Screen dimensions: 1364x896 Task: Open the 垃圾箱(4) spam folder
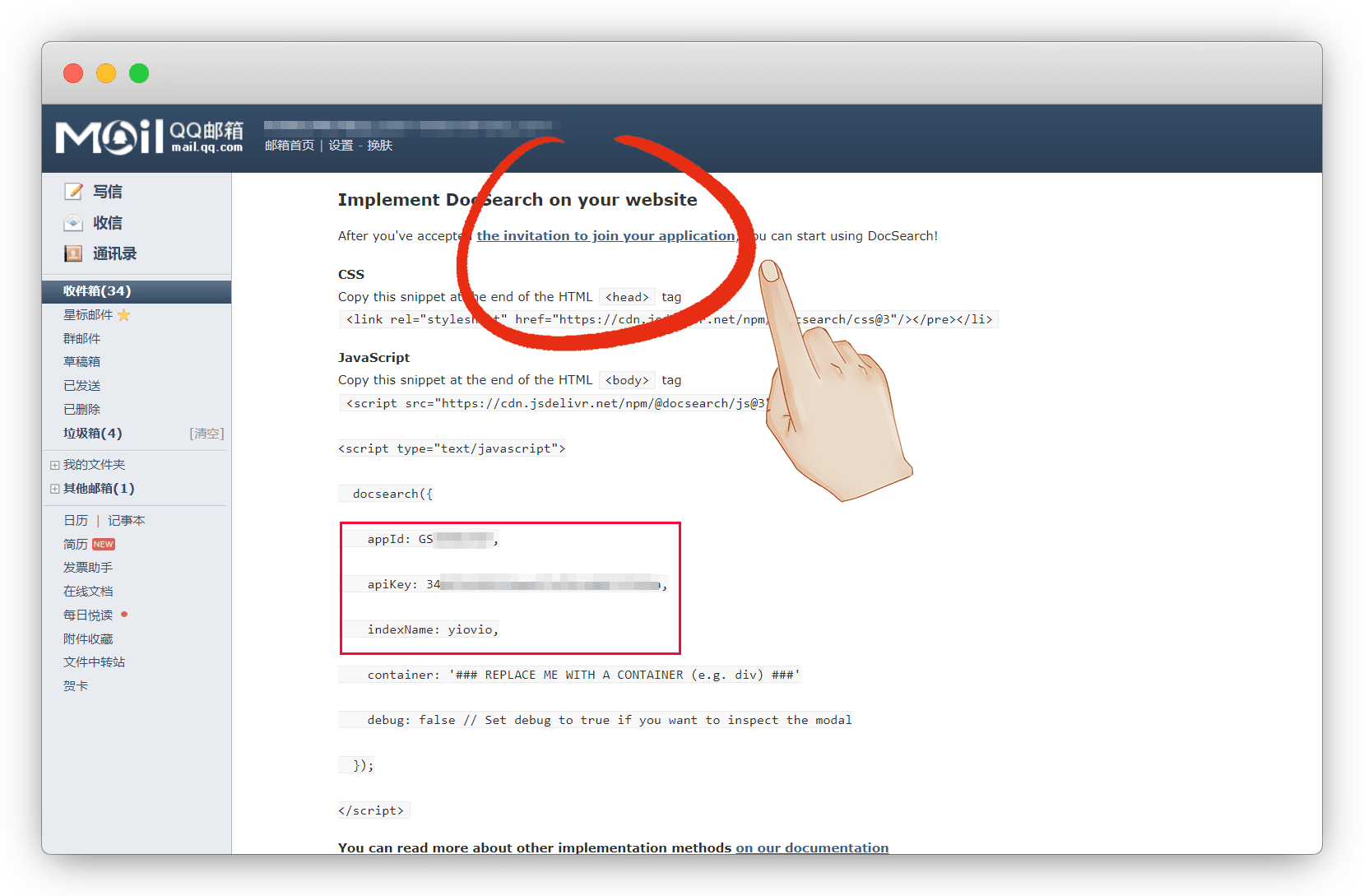tap(92, 434)
